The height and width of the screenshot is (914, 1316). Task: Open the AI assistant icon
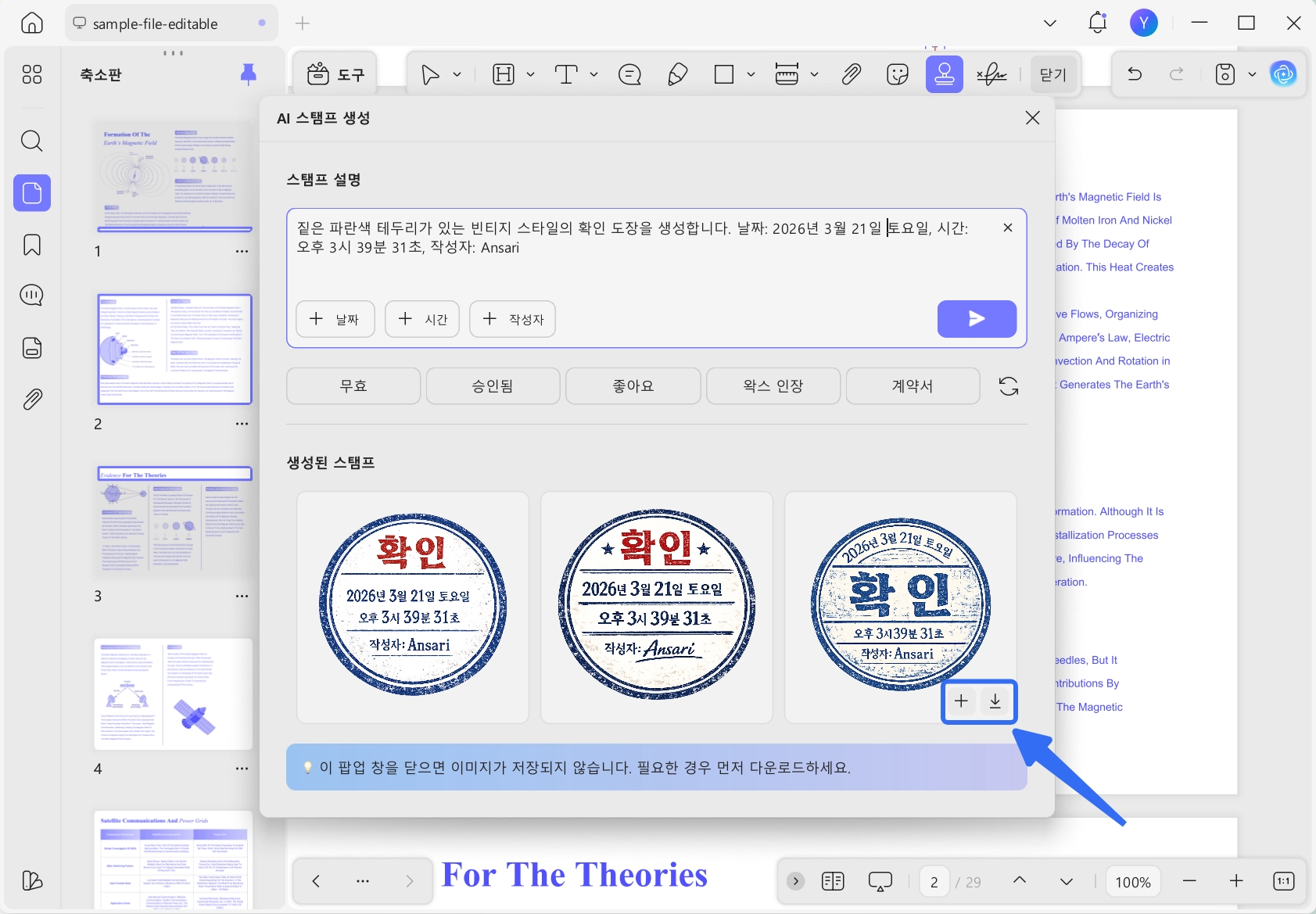pos(1283,74)
